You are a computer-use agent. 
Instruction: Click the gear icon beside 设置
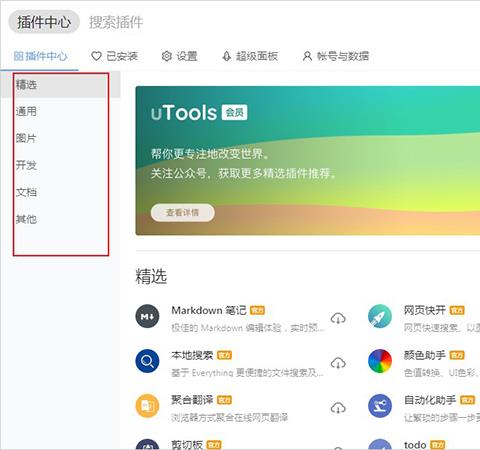pyautogui.click(x=166, y=56)
